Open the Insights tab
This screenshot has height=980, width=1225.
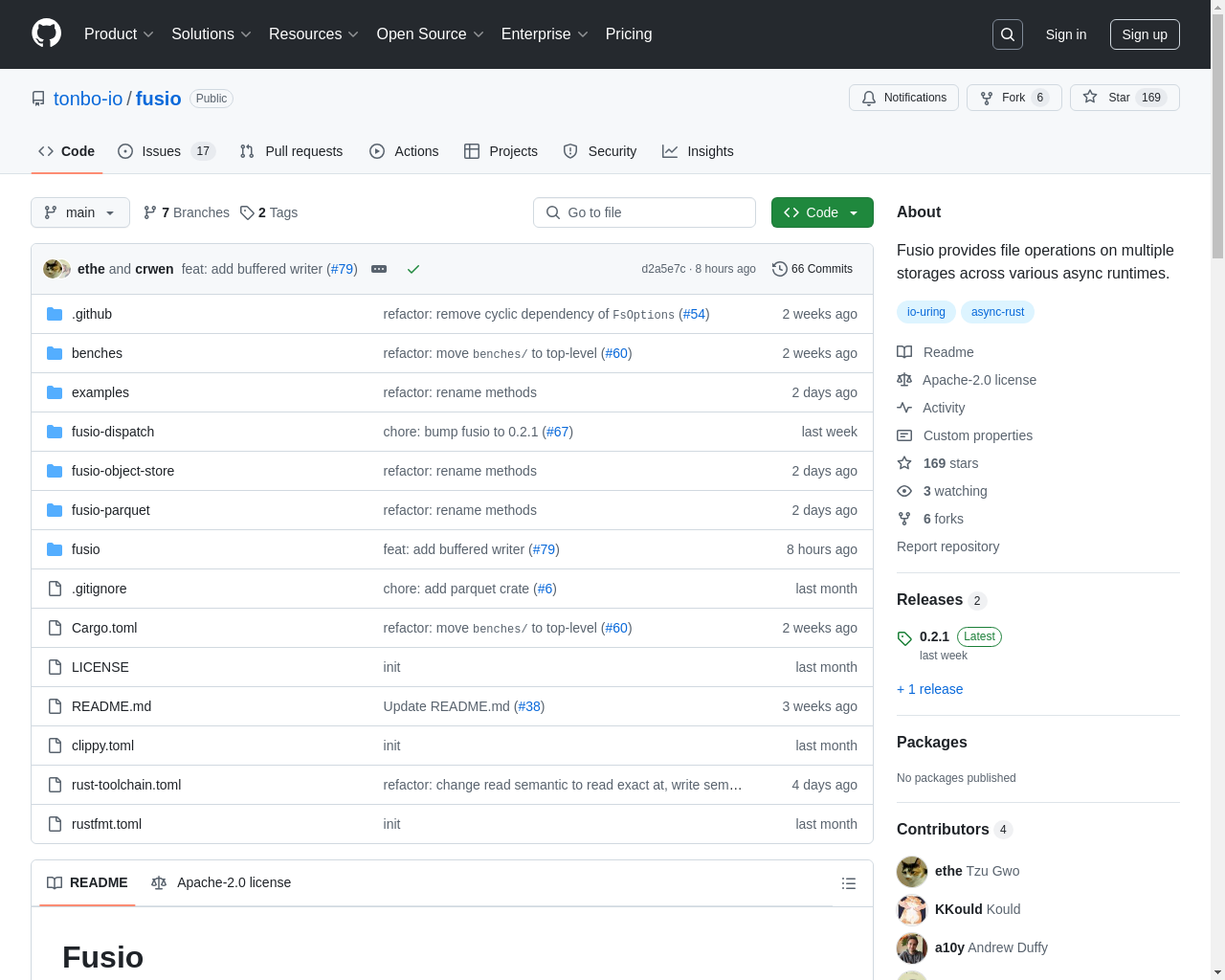698,151
